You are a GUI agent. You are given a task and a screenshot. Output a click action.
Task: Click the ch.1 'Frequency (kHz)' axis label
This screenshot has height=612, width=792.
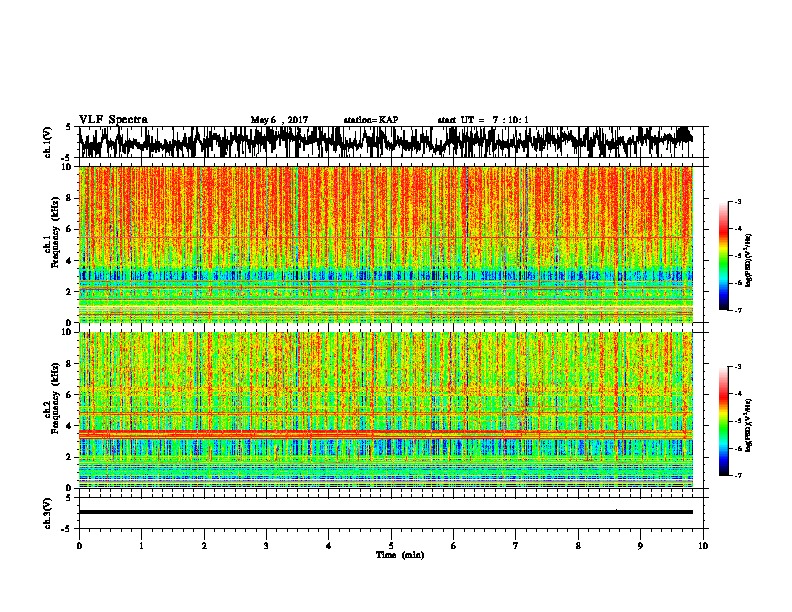[55, 232]
